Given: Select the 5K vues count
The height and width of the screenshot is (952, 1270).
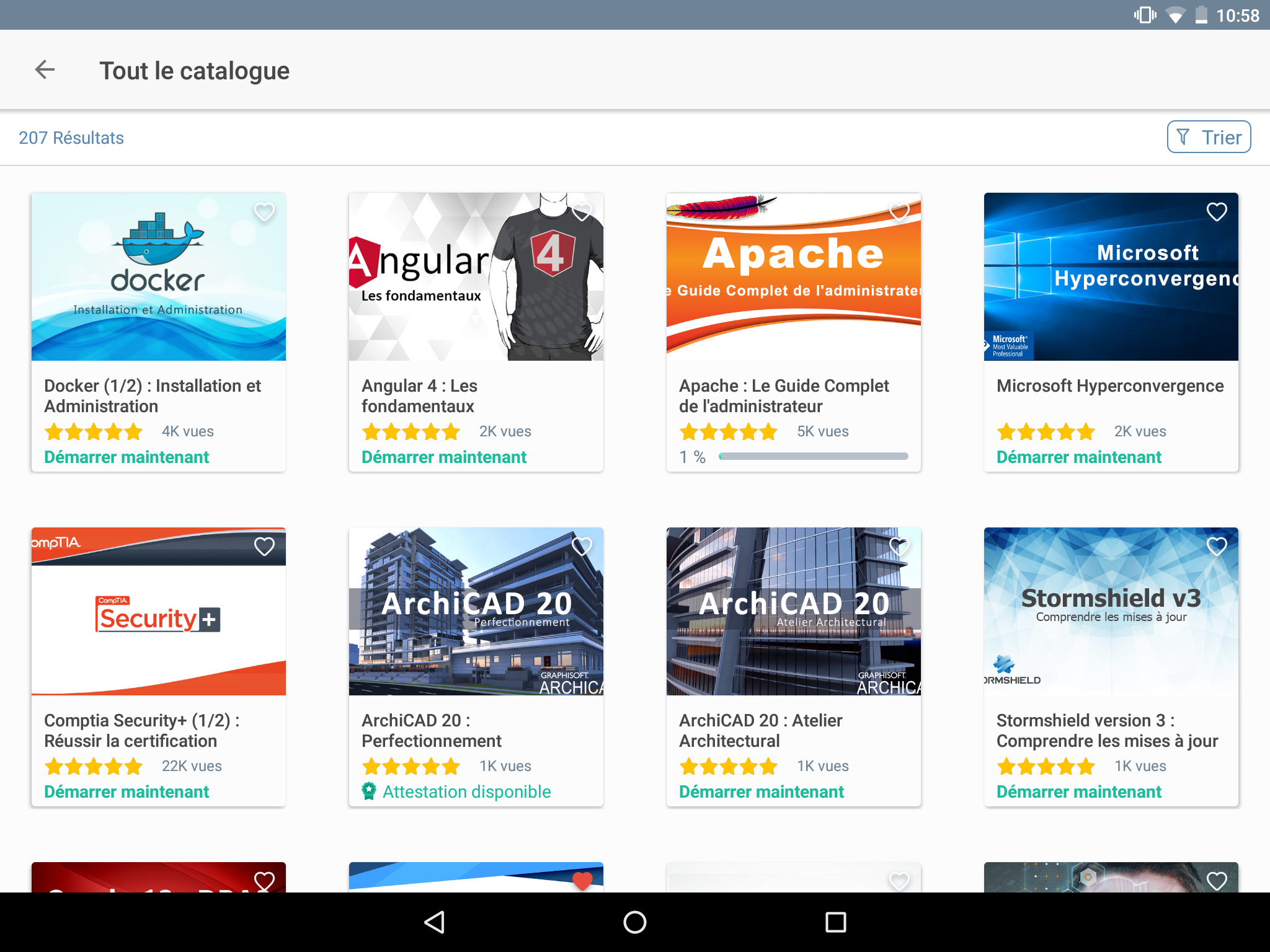Looking at the screenshot, I should click(x=823, y=431).
